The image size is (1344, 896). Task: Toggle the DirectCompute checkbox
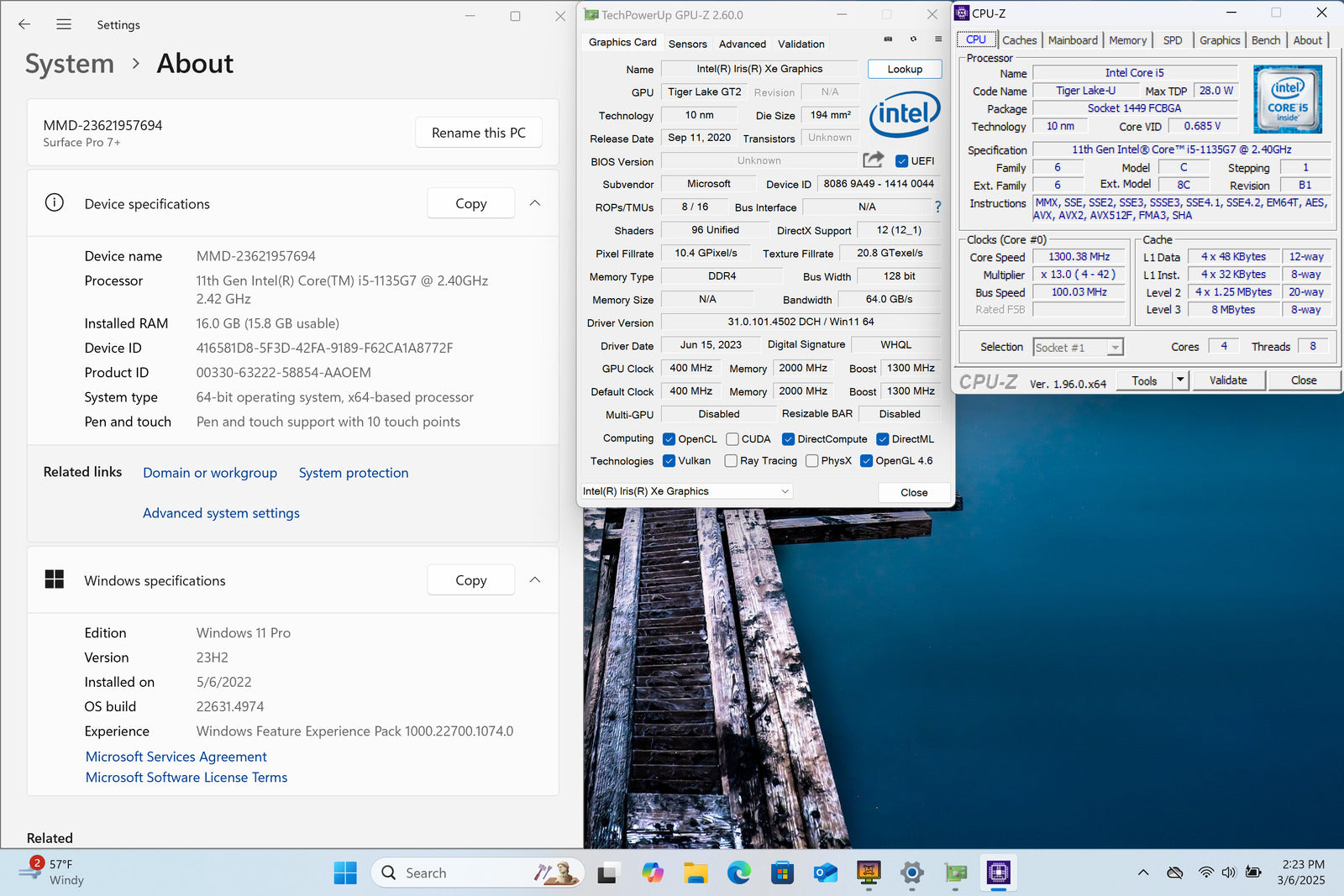[x=788, y=439]
